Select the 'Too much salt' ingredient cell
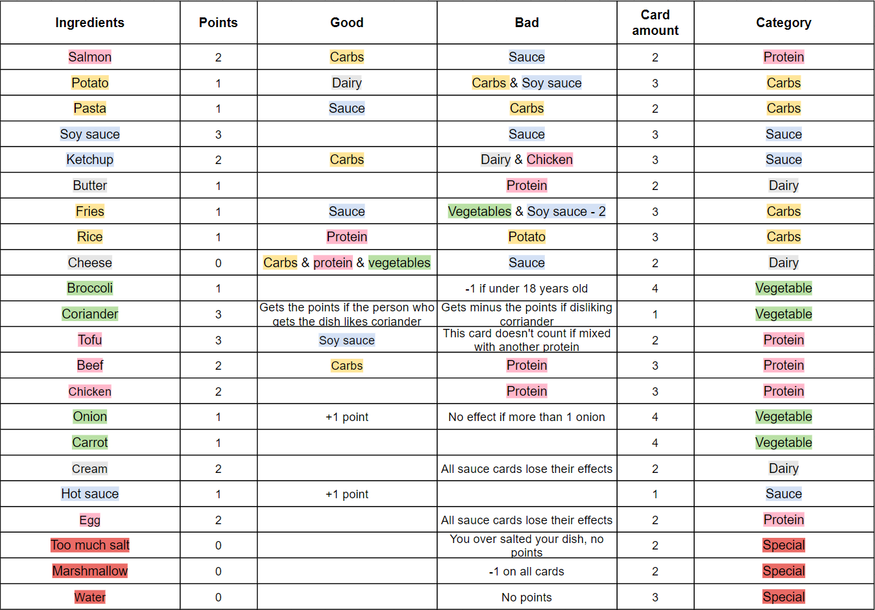The width and height of the screenshot is (875, 610). pos(90,545)
